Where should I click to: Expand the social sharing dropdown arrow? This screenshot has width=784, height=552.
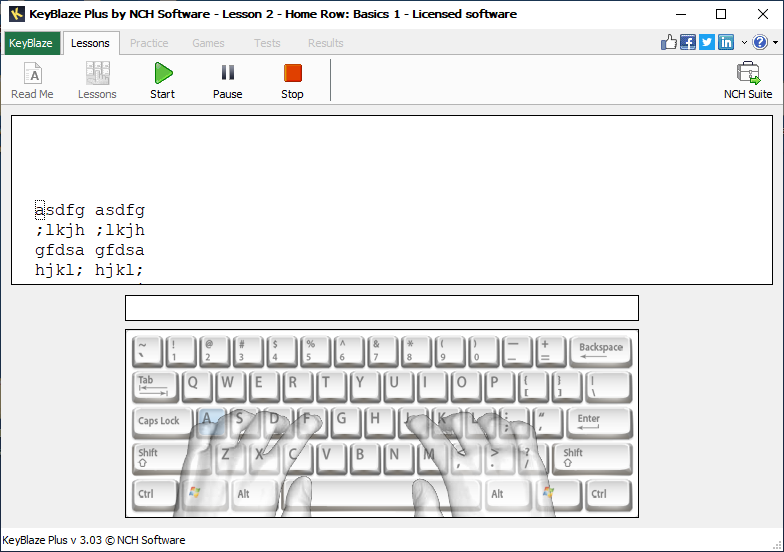click(x=744, y=43)
